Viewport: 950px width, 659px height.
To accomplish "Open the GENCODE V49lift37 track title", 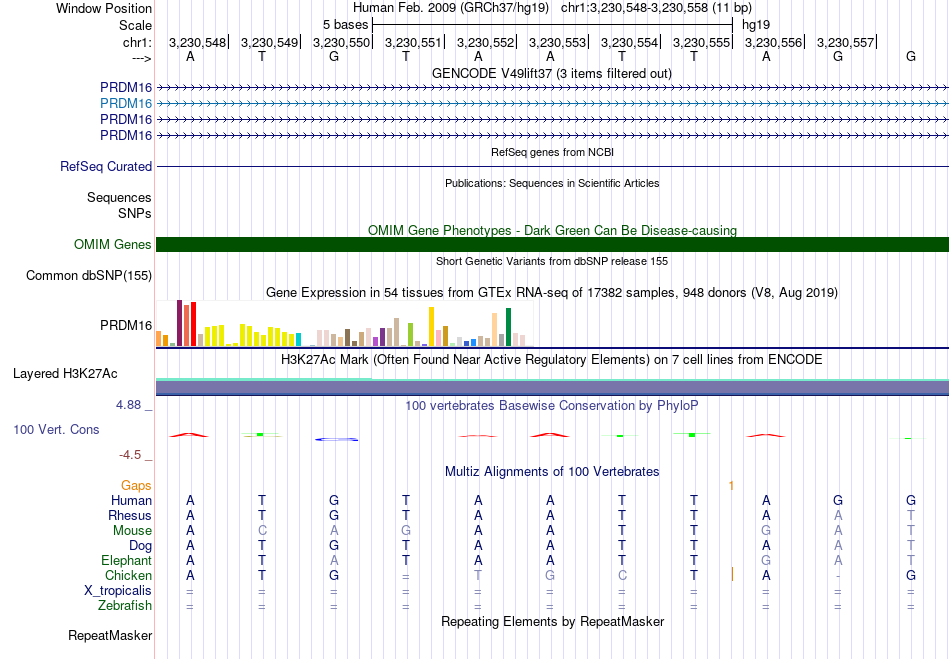I will (551, 73).
